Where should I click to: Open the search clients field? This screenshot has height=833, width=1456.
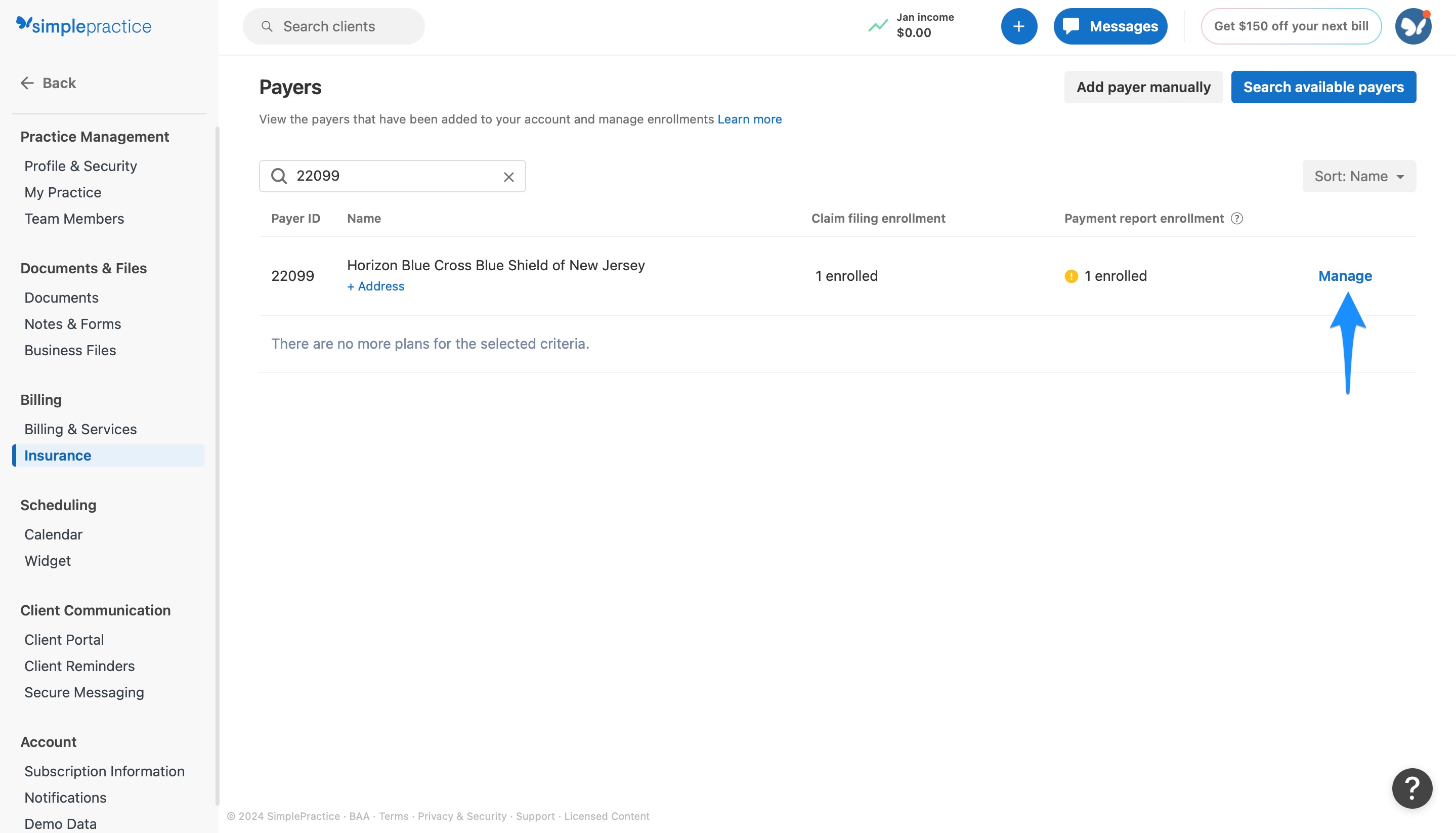coord(333,26)
